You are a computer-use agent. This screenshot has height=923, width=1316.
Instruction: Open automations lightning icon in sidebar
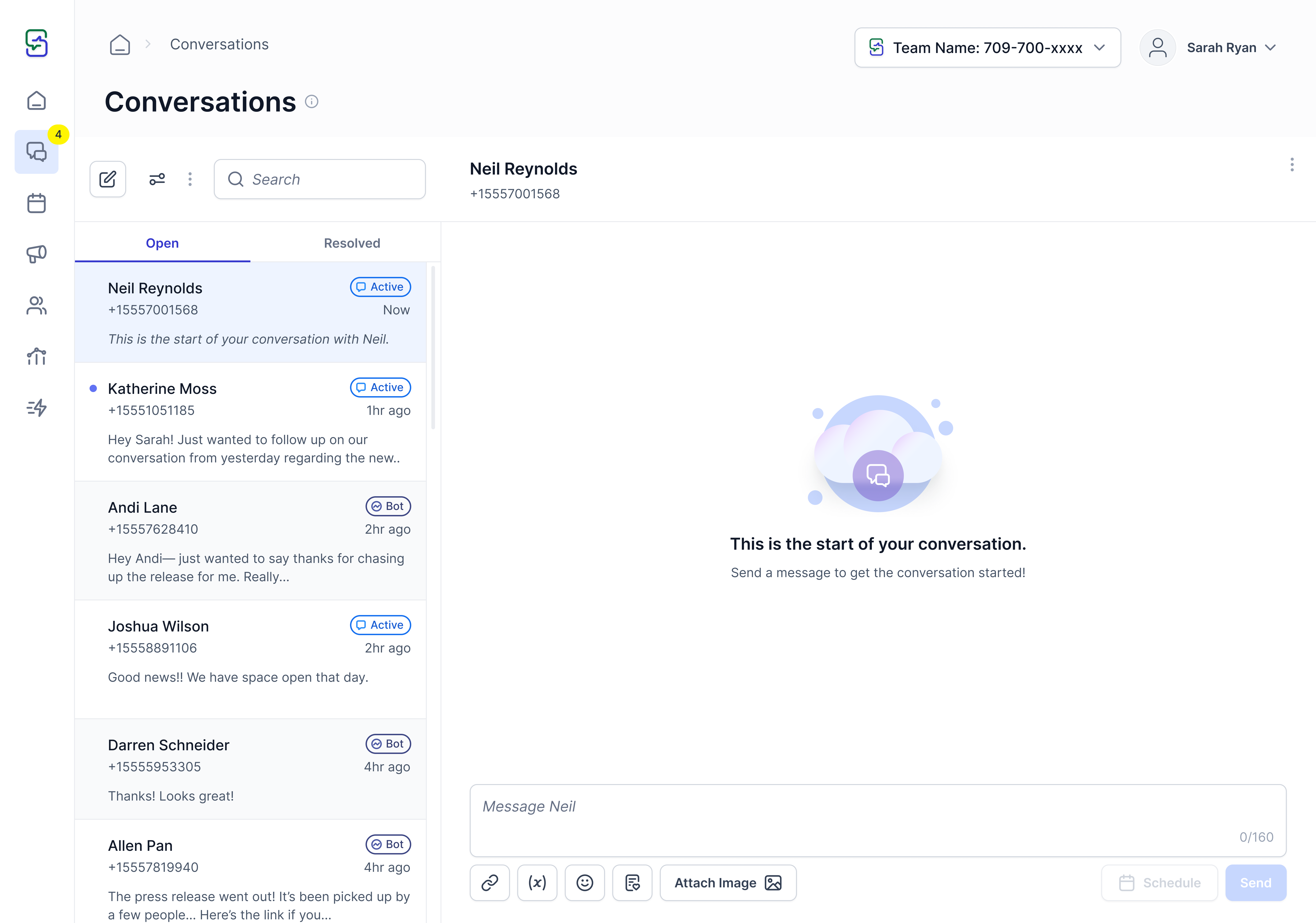[x=37, y=408]
